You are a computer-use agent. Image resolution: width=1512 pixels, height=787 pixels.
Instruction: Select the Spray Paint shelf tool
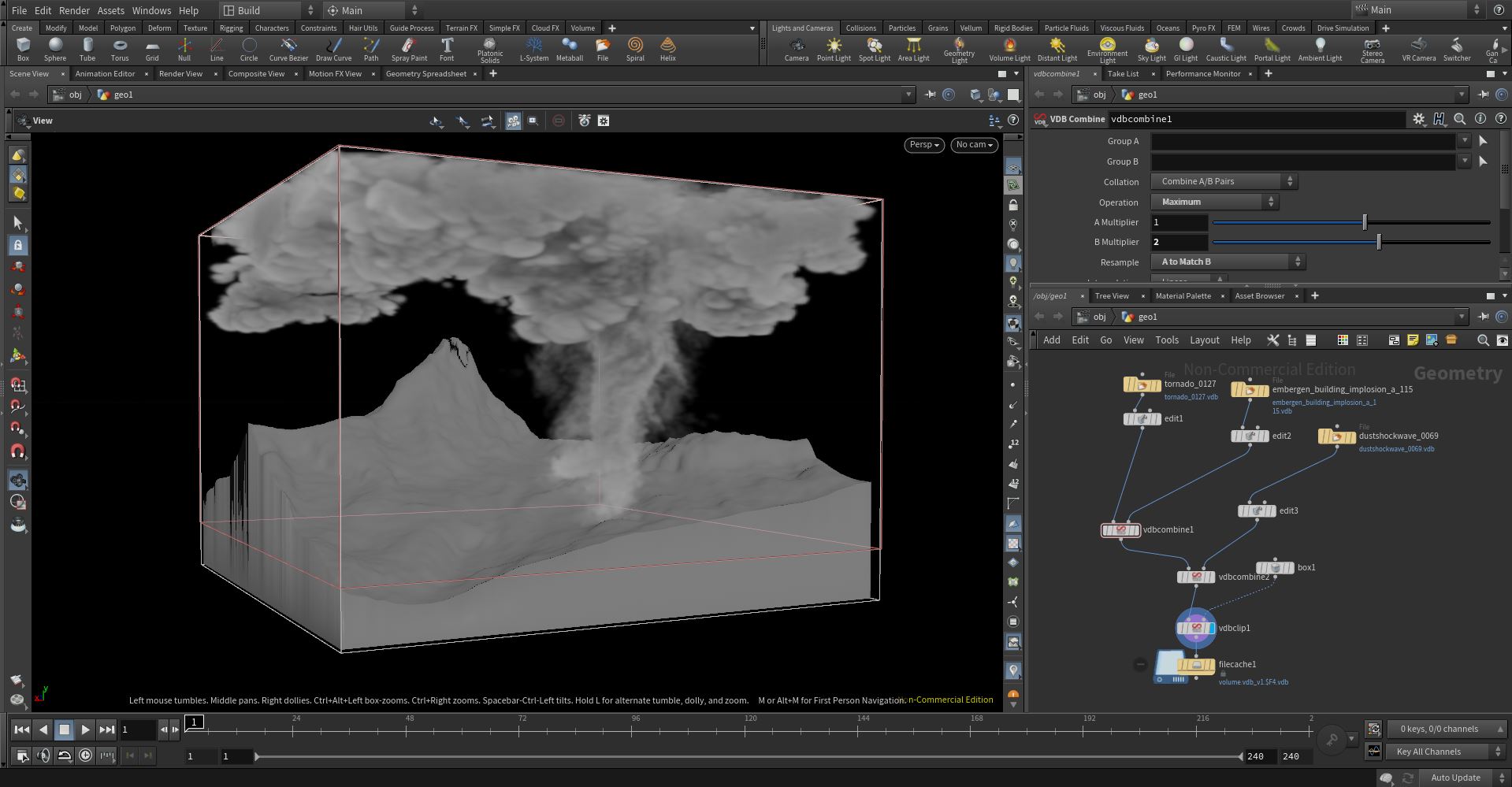point(409,49)
